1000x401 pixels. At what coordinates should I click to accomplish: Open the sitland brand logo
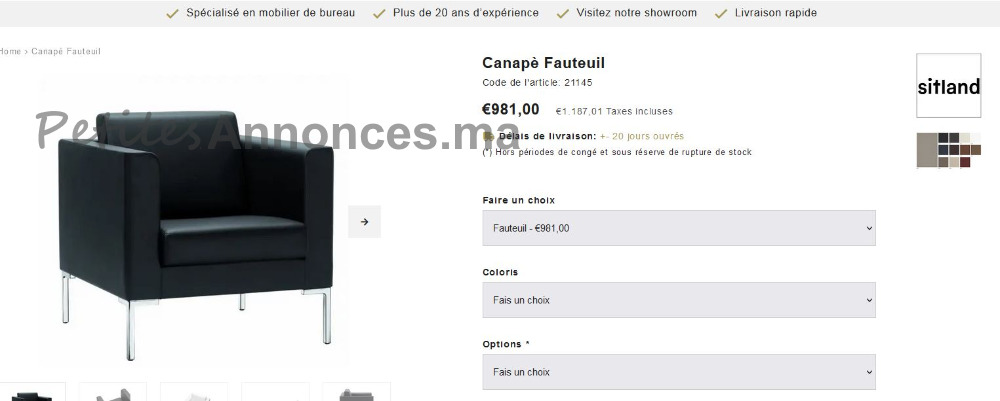click(948, 85)
